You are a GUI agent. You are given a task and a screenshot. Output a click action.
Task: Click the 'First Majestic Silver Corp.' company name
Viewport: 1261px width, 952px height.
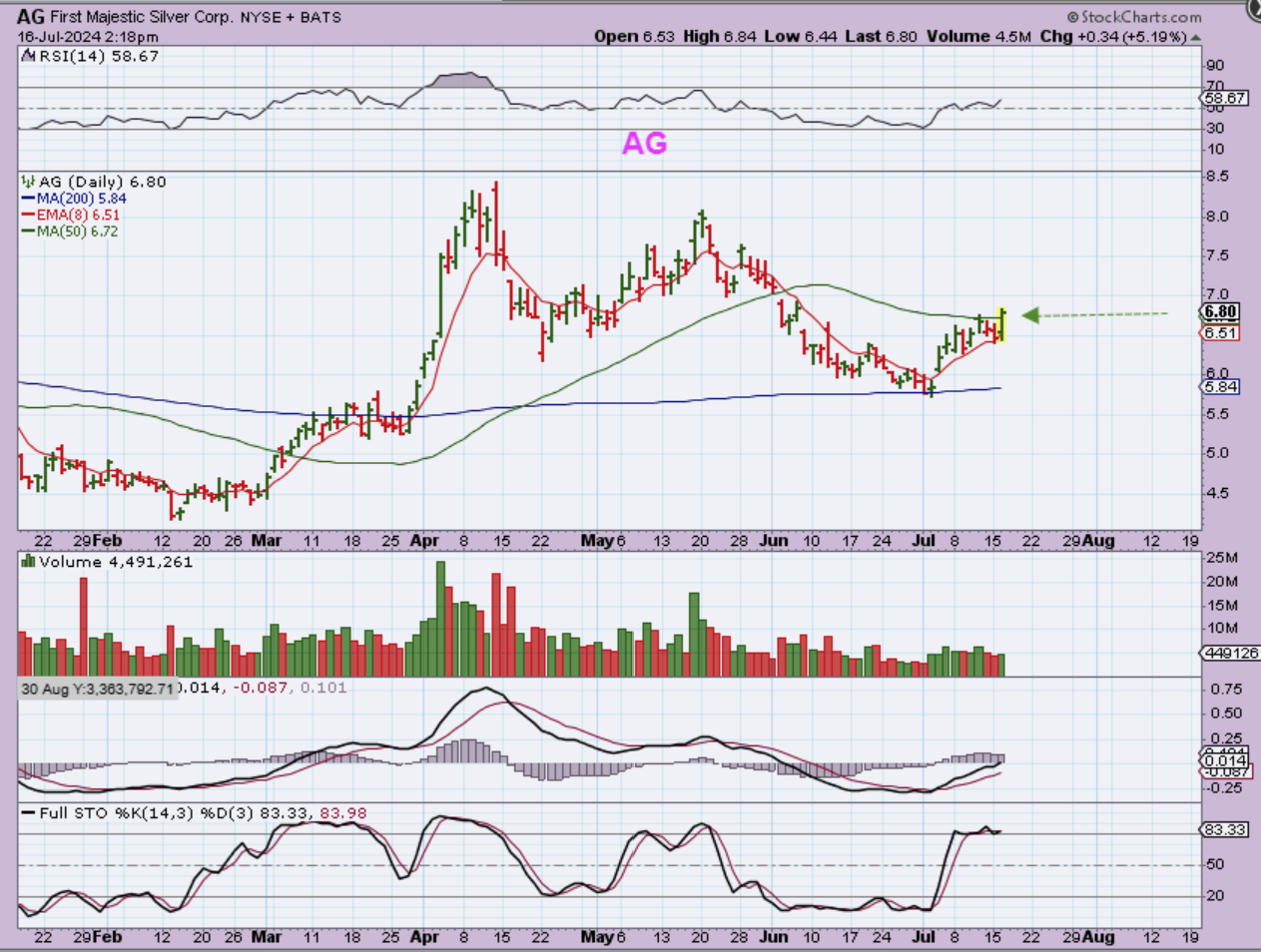[x=144, y=17]
